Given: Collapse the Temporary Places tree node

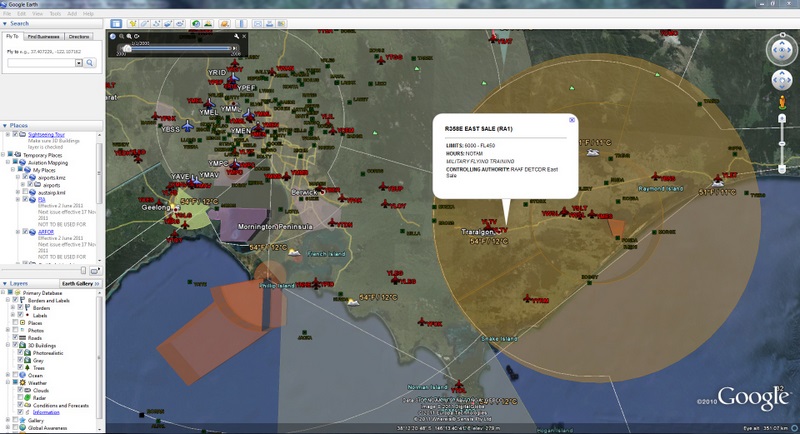Looking at the screenshot, I should coord(4,155).
